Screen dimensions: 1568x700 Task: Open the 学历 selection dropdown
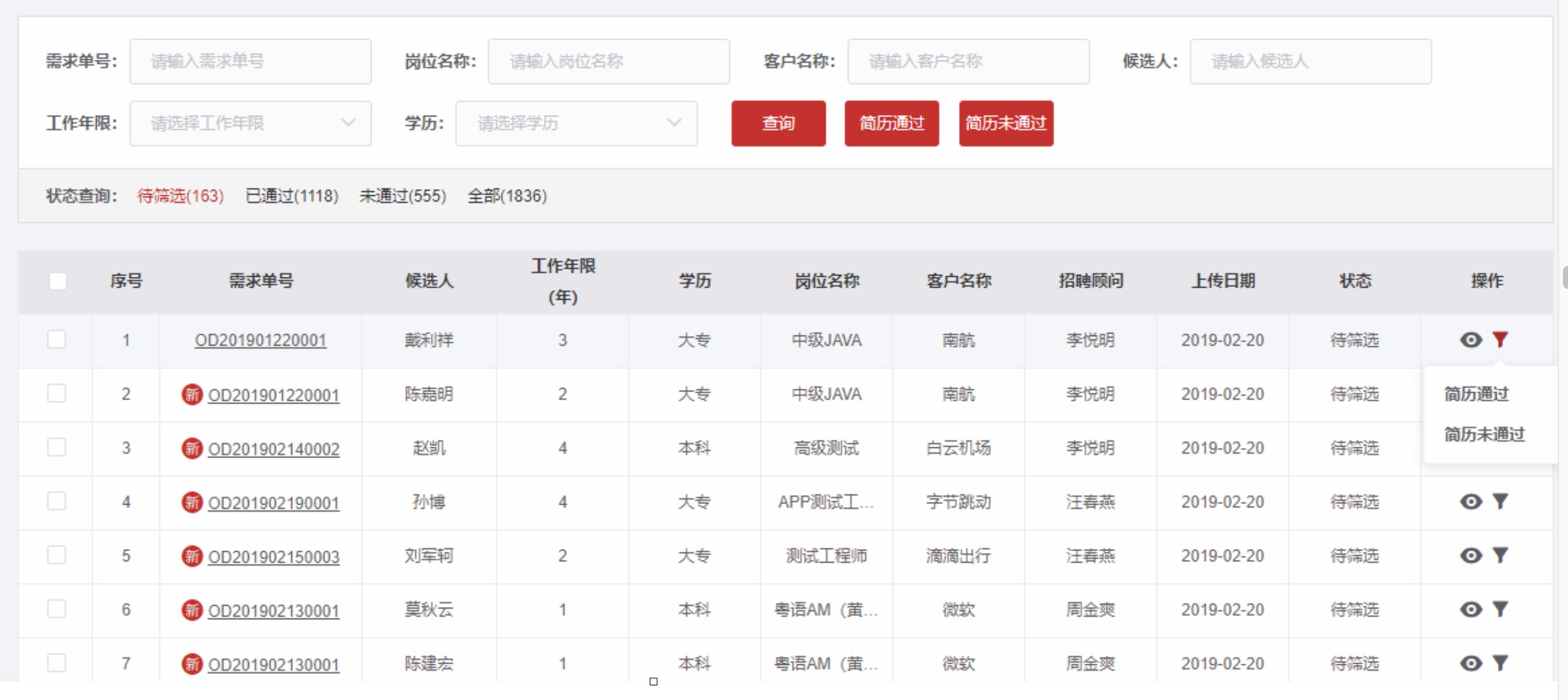tap(576, 123)
